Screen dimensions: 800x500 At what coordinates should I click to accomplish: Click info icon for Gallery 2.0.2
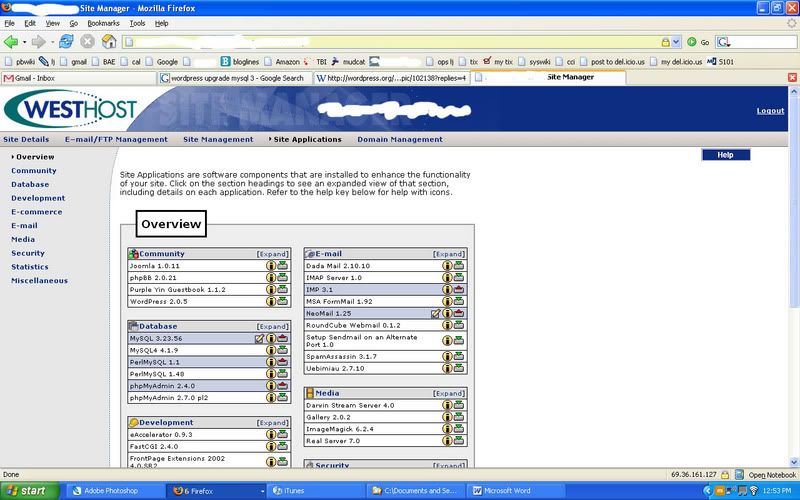point(447,417)
